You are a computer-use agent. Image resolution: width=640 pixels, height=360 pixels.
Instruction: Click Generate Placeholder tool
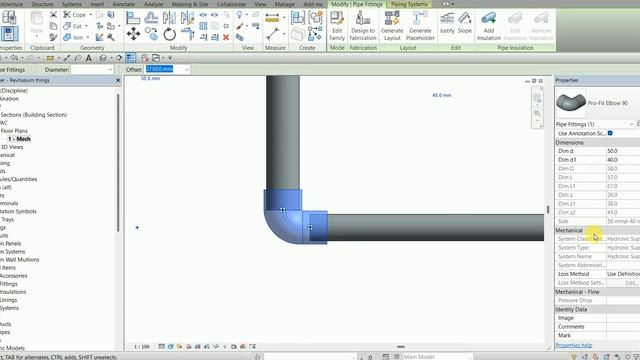(420, 26)
